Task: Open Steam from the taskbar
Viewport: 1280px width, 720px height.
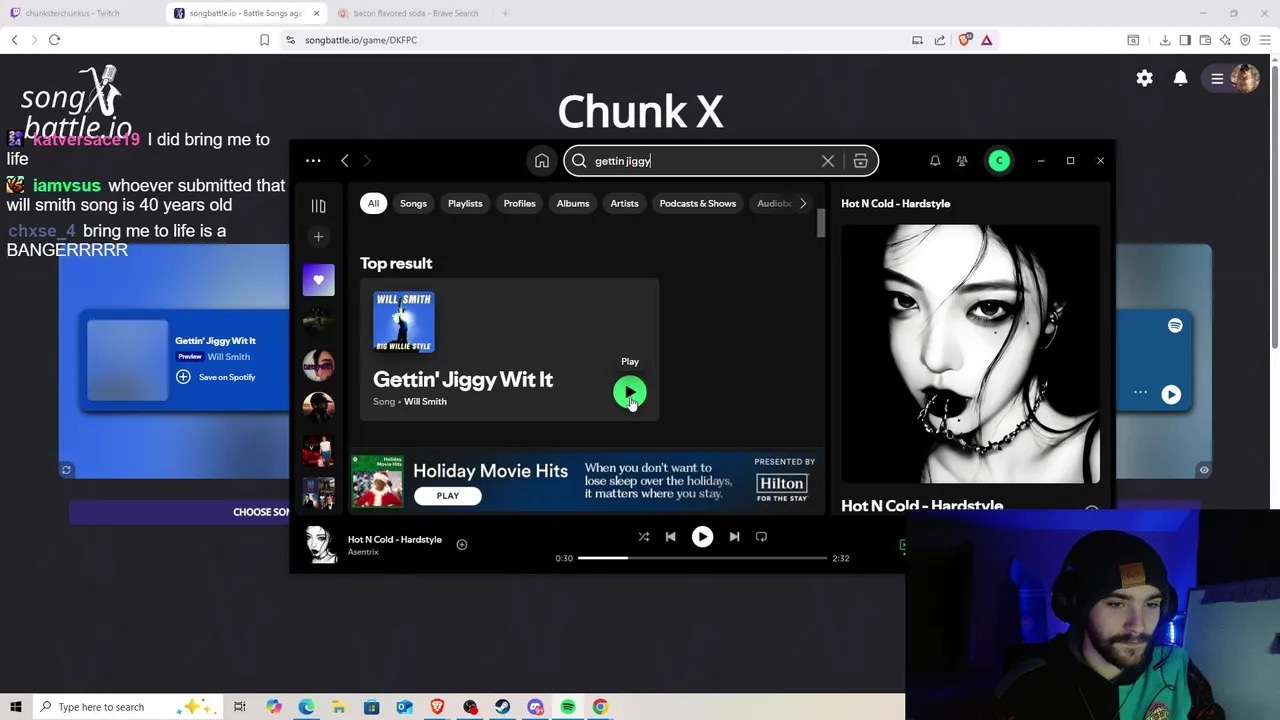Action: [502, 707]
